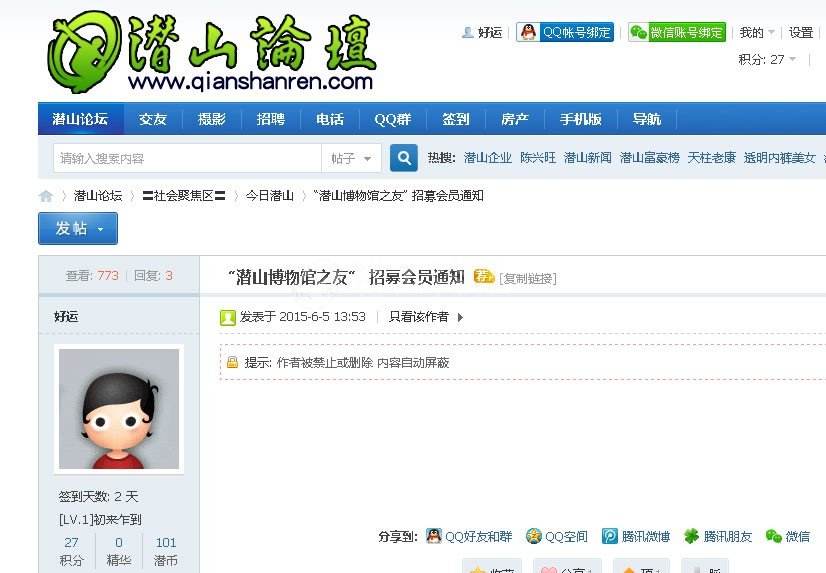Share post to QQ空间
The image size is (826, 573).
pos(557,537)
